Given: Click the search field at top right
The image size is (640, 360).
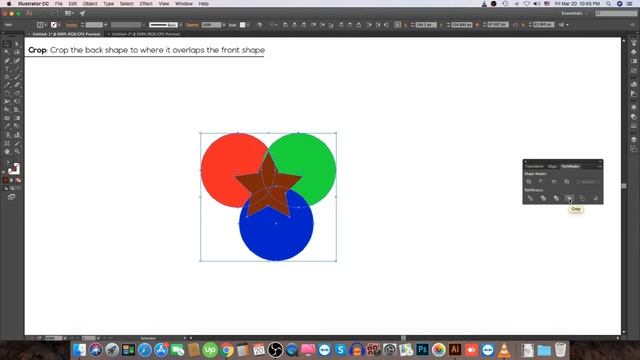Looking at the screenshot, I should [x=616, y=13].
